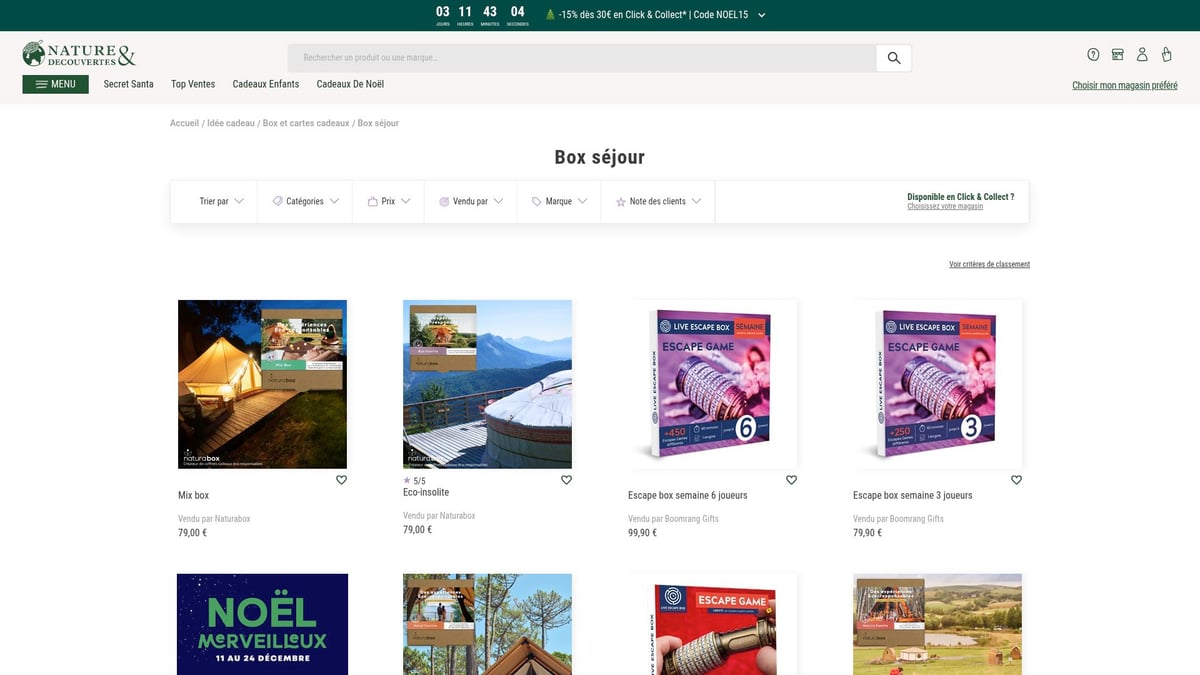Open Voir critères de classement link
Screen dimensions: 1200x675
click(989, 265)
